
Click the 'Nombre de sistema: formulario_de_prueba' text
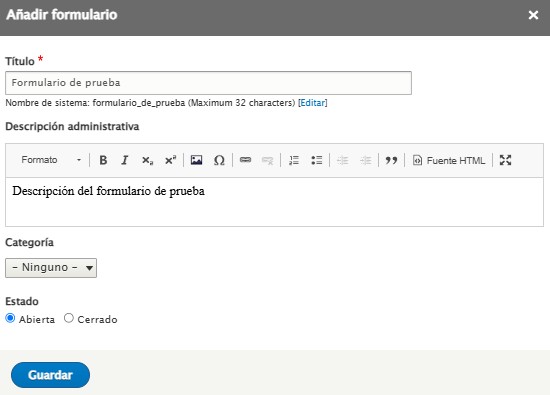[95, 103]
